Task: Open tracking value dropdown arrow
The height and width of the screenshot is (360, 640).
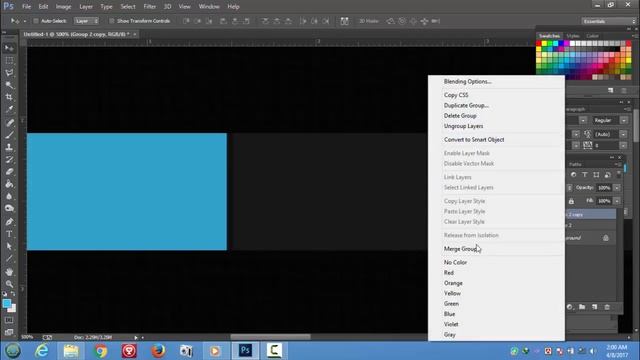Action: click(x=624, y=146)
